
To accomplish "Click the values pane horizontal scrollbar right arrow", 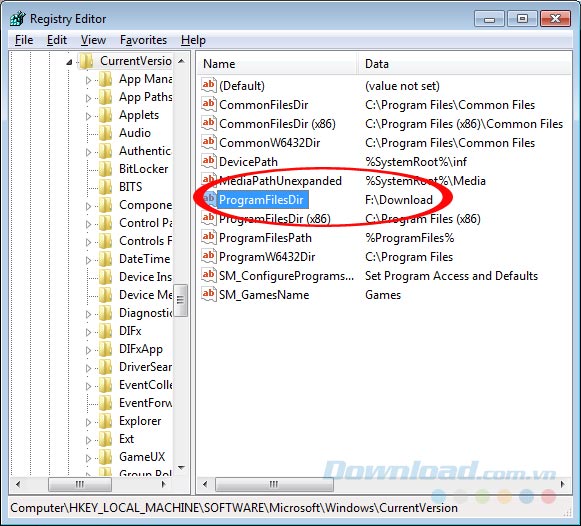I will [x=563, y=484].
